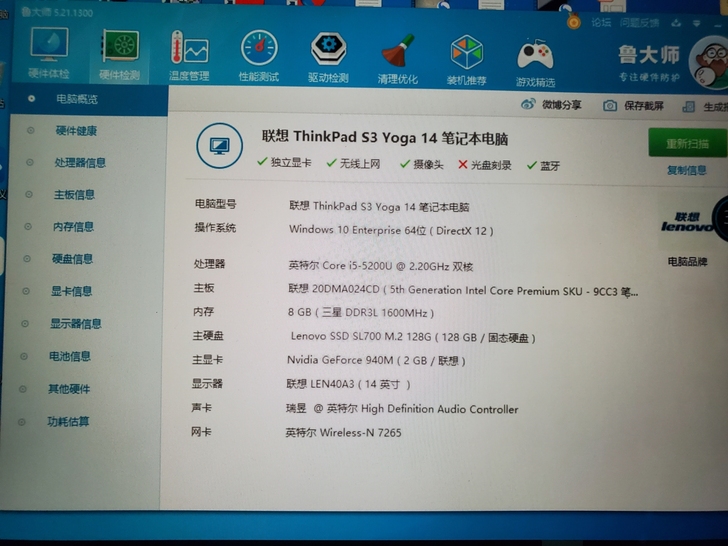Open 驱动检测 driver detection

point(328,57)
